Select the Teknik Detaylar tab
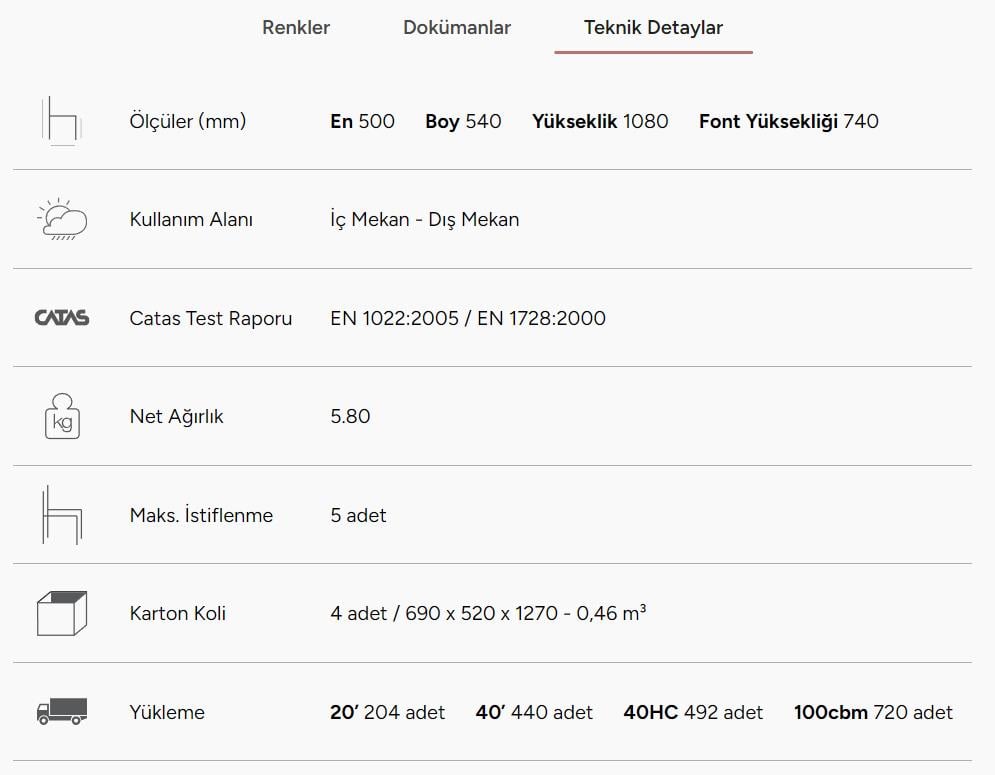 coord(653,27)
